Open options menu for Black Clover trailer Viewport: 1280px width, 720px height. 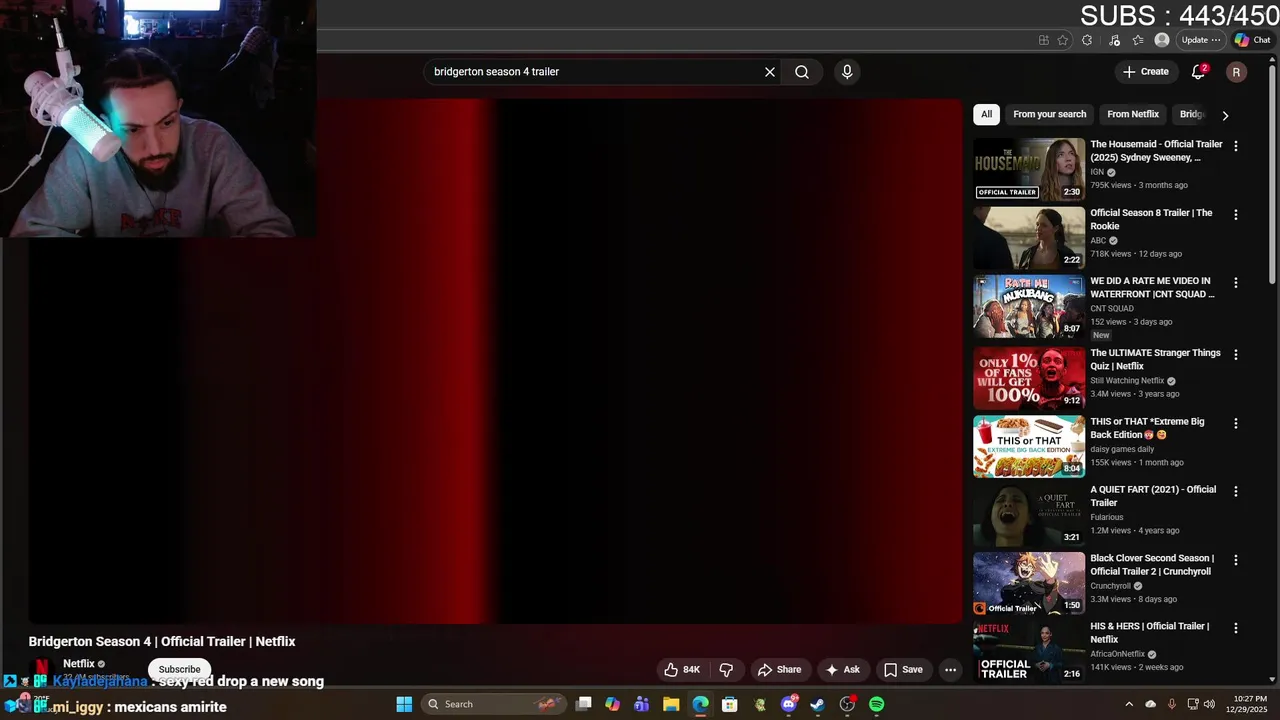point(1236,561)
